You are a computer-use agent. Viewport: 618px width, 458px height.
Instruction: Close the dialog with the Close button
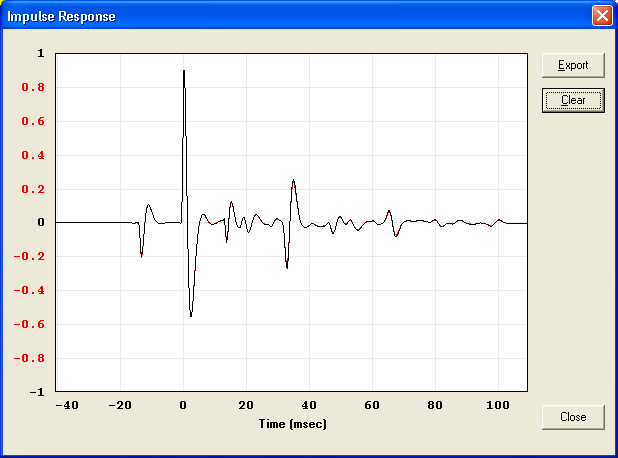[573, 417]
